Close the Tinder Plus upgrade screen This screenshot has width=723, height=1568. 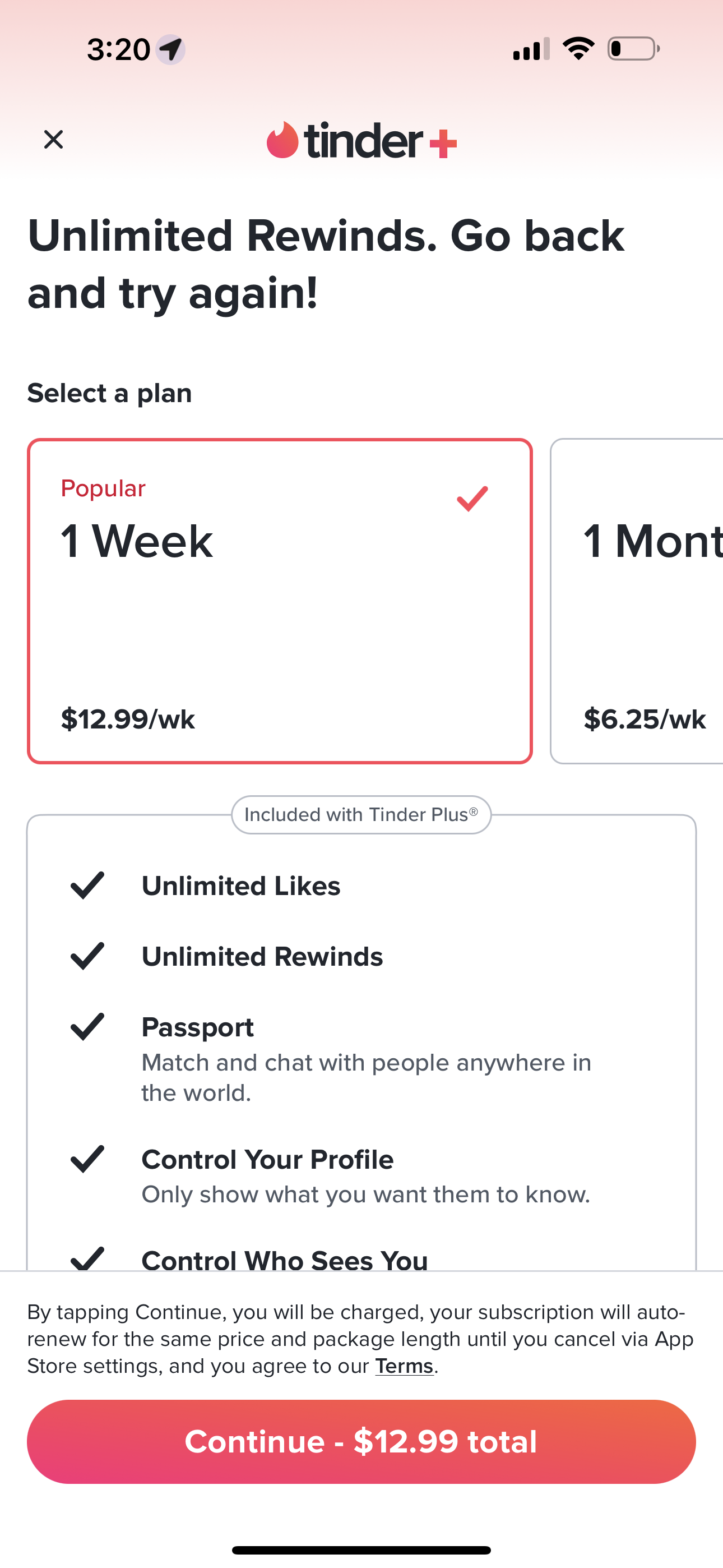pos(54,140)
